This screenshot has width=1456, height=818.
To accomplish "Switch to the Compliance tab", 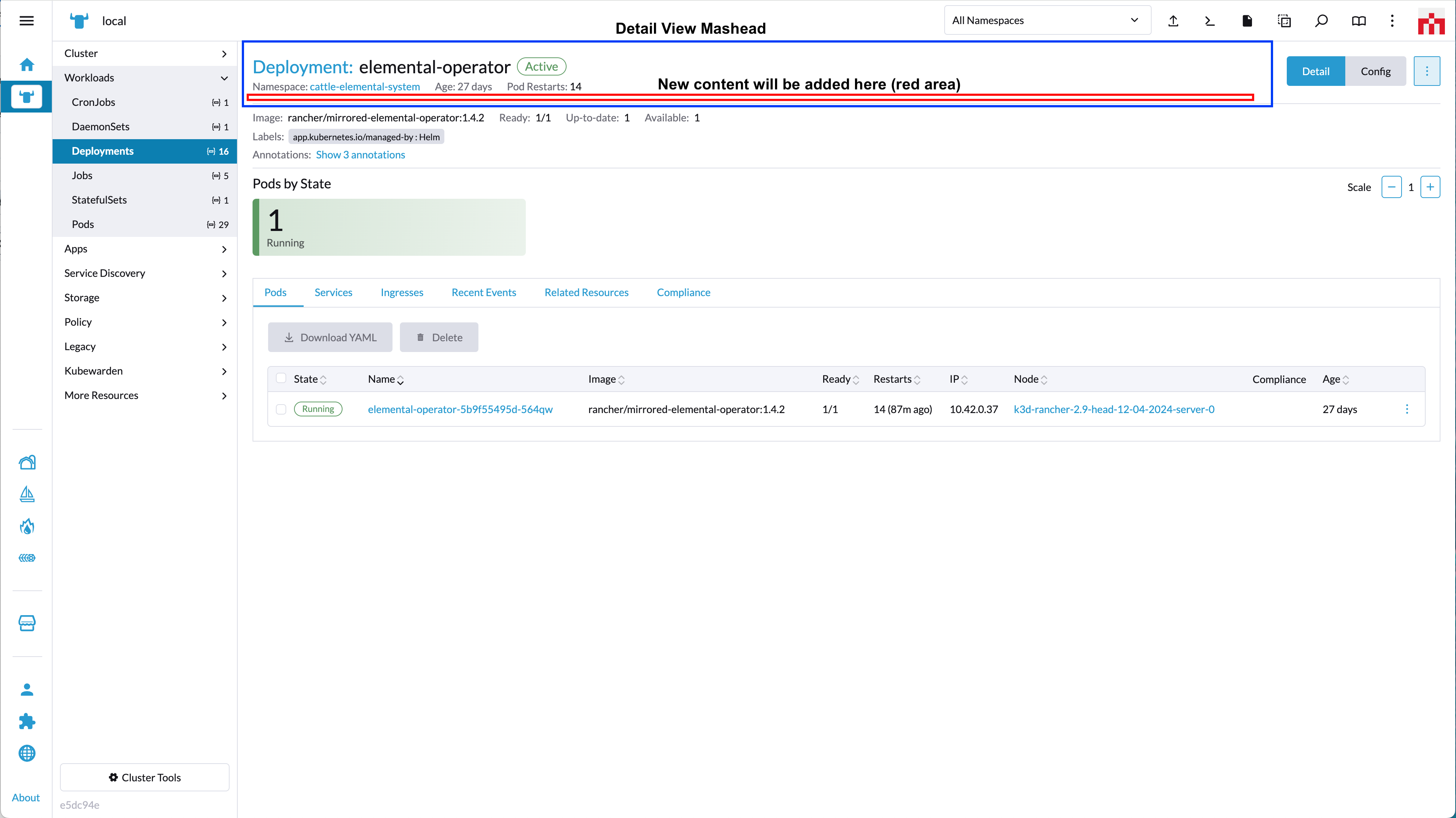I will click(x=683, y=292).
